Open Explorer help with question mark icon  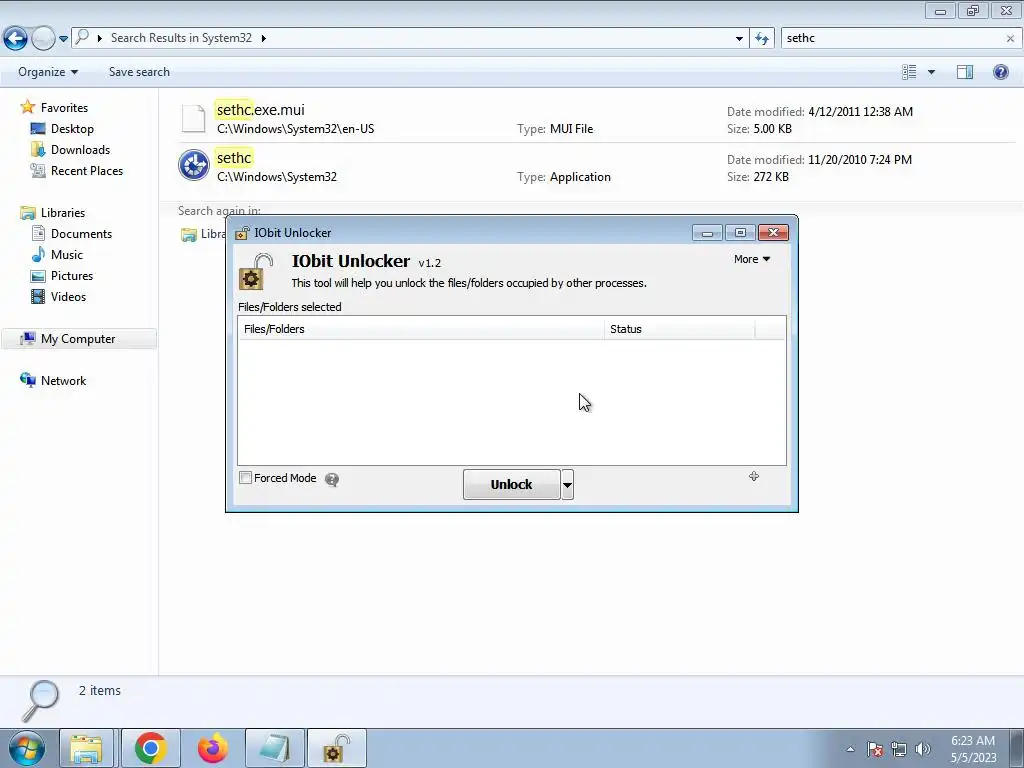(x=1000, y=72)
